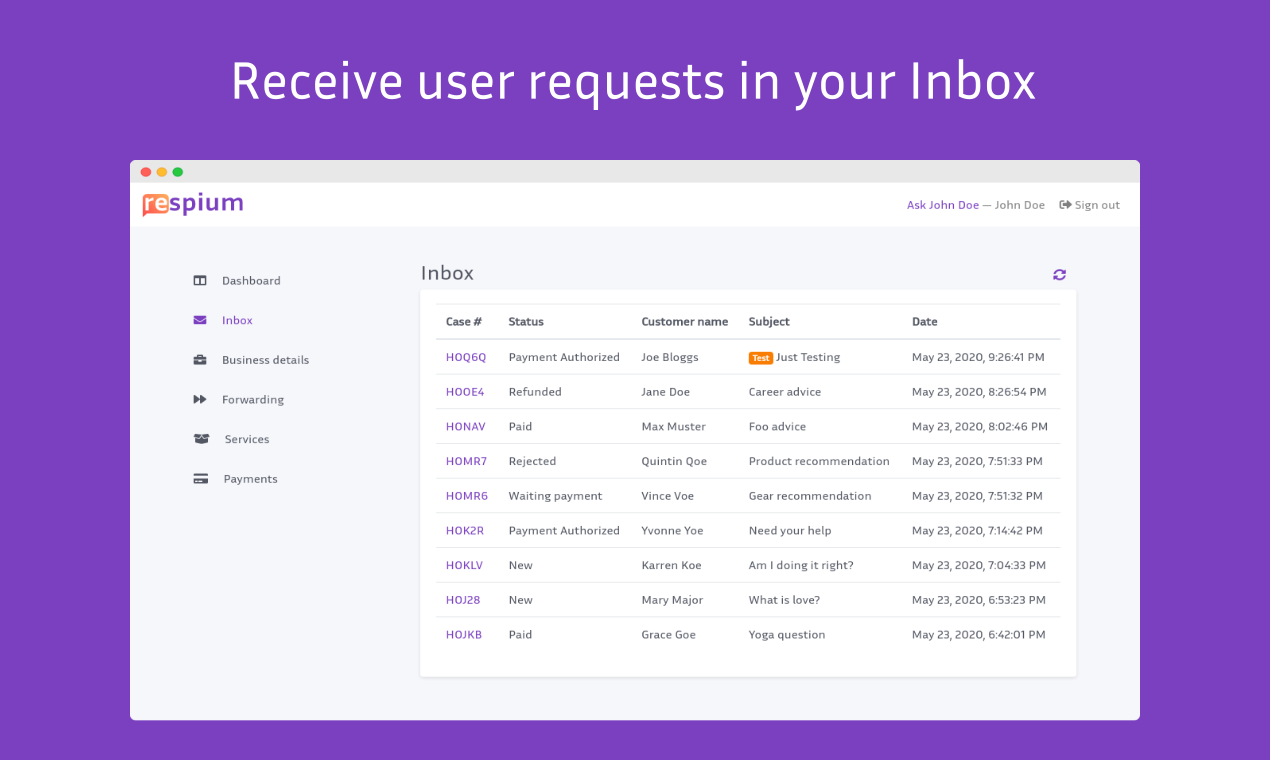
Task: Click the date May 23, 2020, 6:42:01 PM
Action: point(979,635)
